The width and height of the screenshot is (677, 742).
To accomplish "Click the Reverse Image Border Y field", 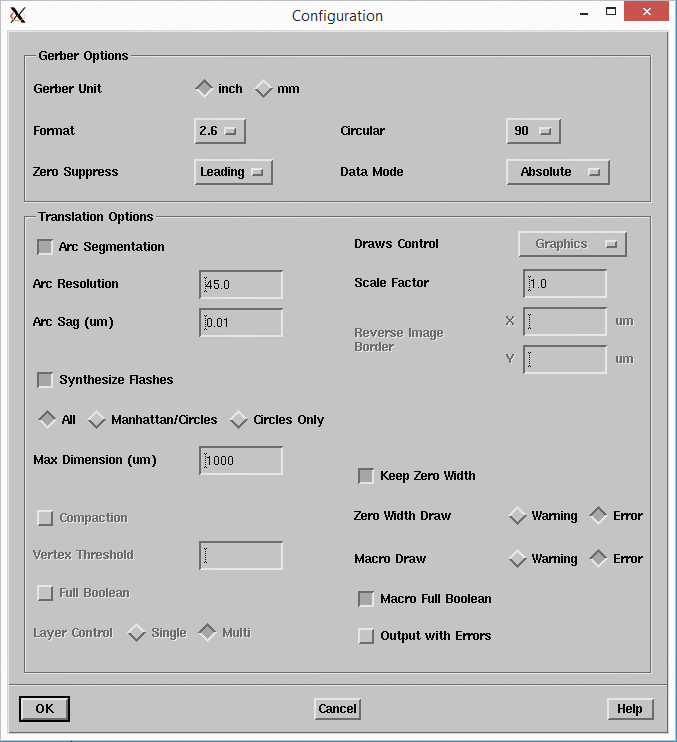I will [x=565, y=359].
